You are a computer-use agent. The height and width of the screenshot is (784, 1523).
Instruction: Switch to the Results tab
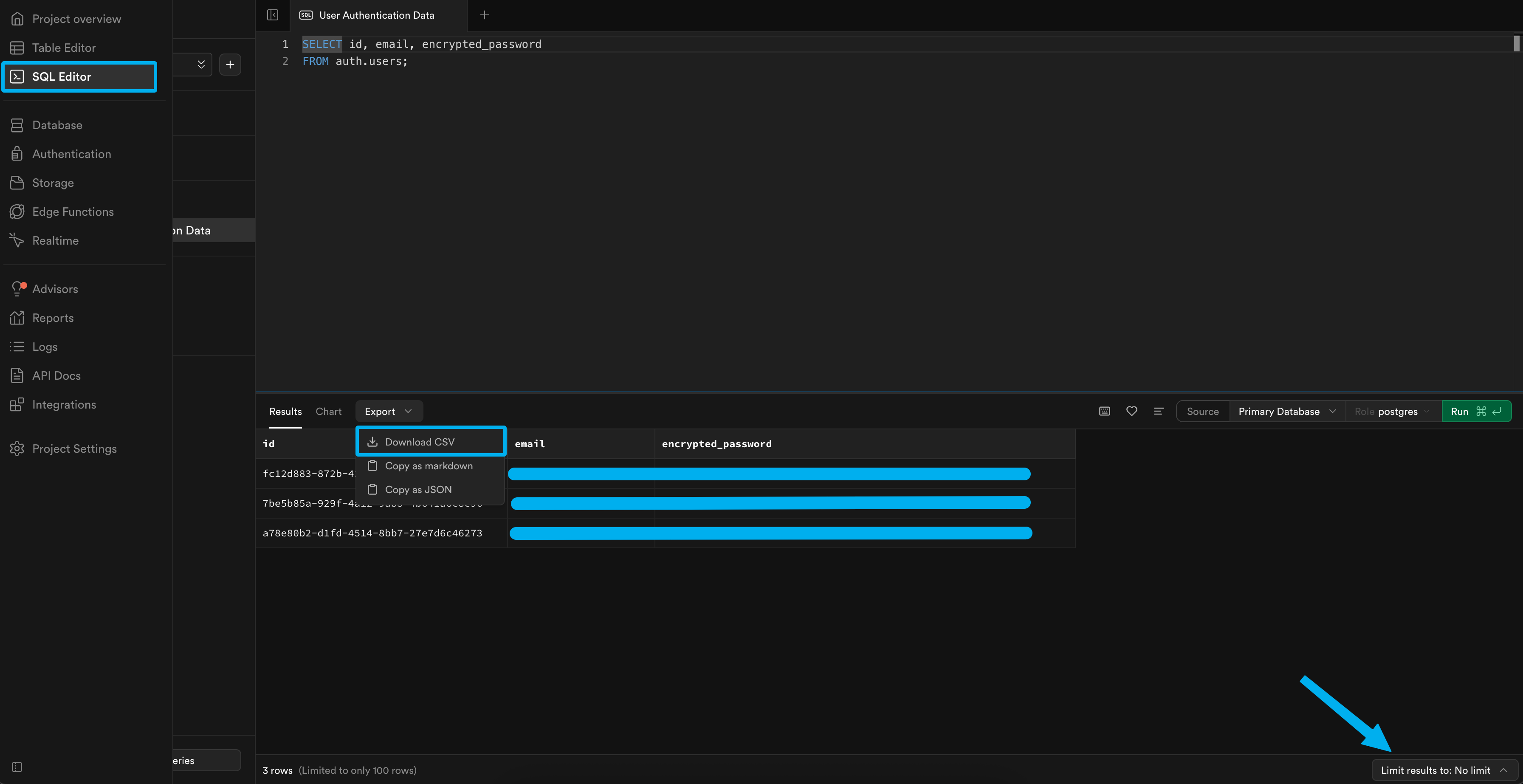click(285, 412)
